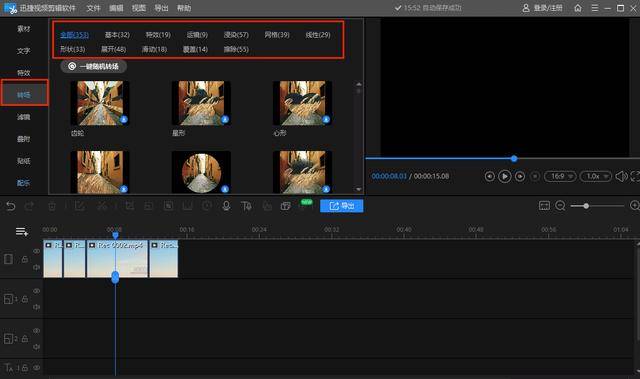Image resolution: width=640 pixels, height=379 pixels.
Task: Click the add track icon above track headers
Action: tap(22, 232)
